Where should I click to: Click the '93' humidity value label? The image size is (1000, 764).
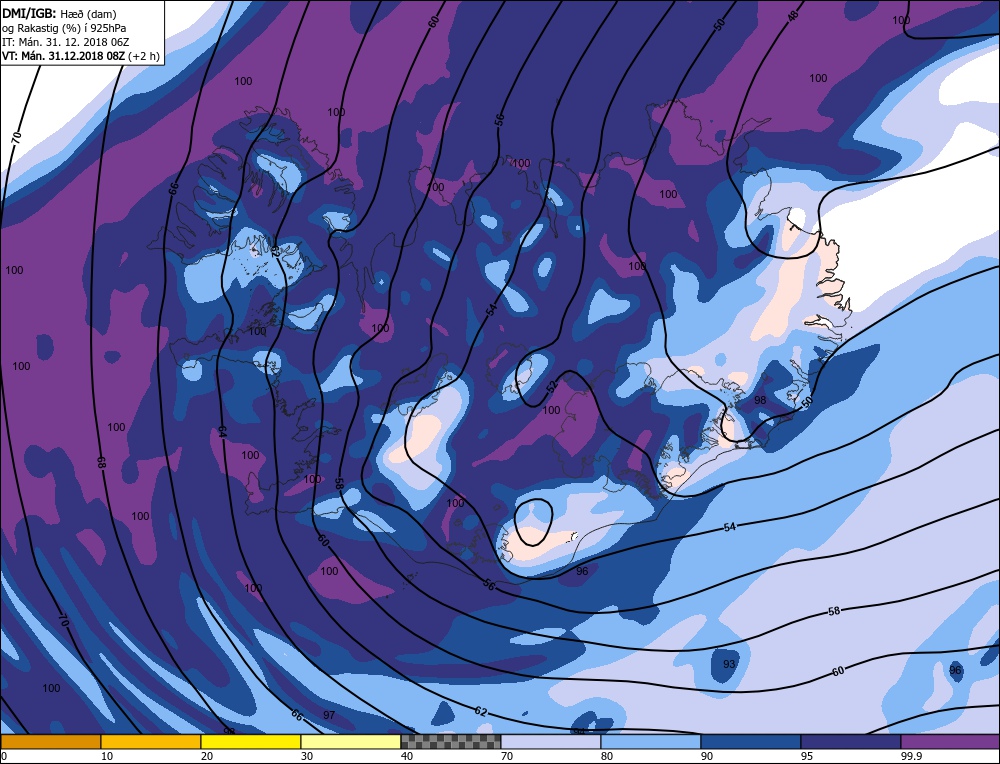[729, 664]
